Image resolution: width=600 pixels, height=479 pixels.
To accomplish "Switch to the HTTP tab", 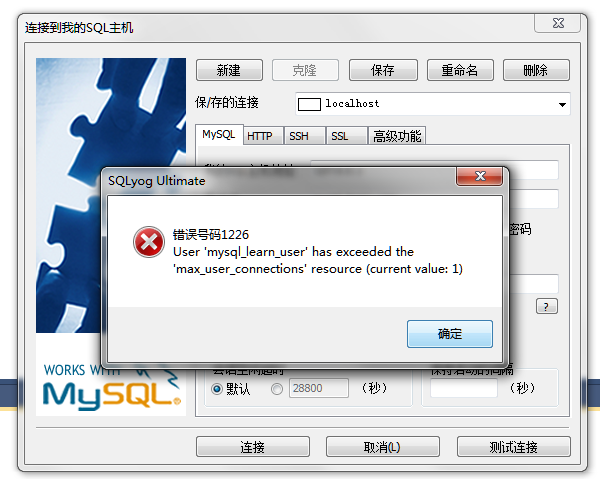I will [x=260, y=136].
